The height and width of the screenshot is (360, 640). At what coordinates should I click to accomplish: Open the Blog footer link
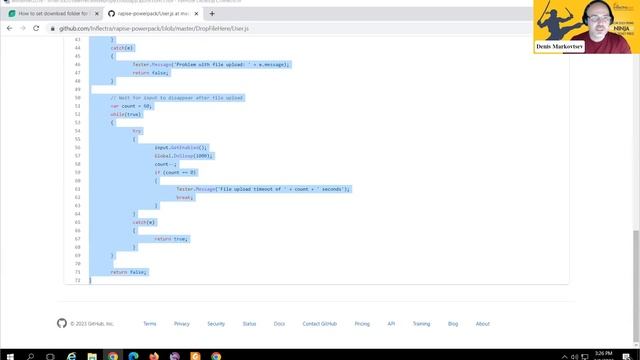click(x=453, y=324)
